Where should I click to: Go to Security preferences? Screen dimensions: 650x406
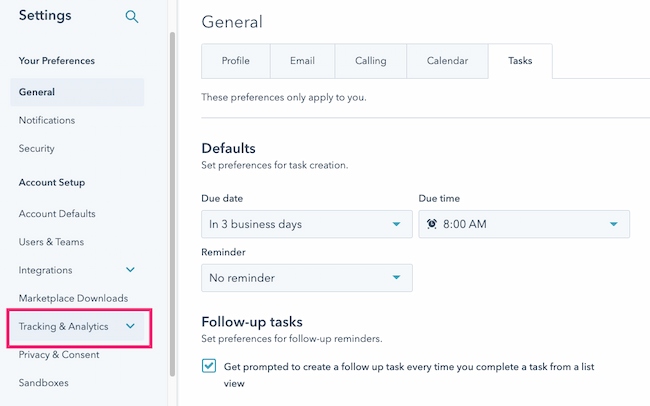(x=37, y=148)
